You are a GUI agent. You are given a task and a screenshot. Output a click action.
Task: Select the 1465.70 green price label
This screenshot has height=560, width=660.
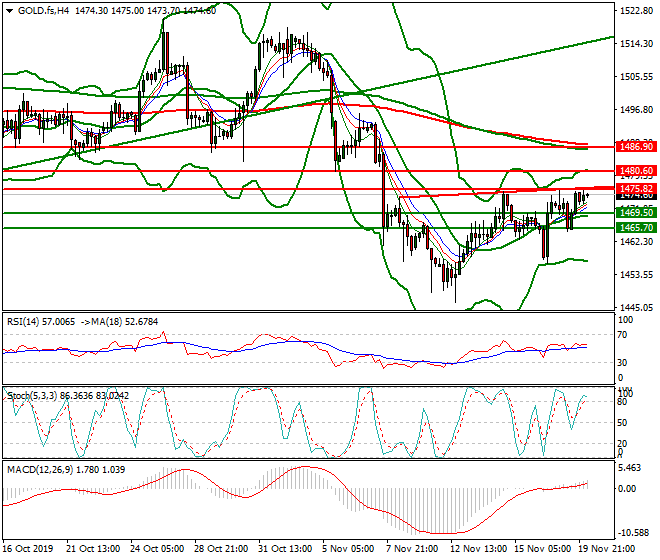636,228
